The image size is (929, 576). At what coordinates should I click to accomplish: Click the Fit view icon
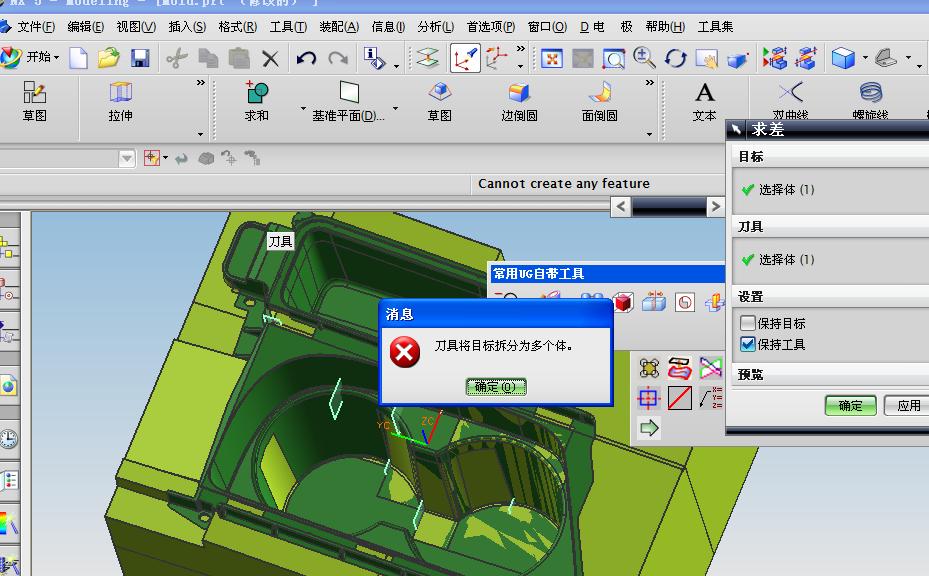coord(552,58)
